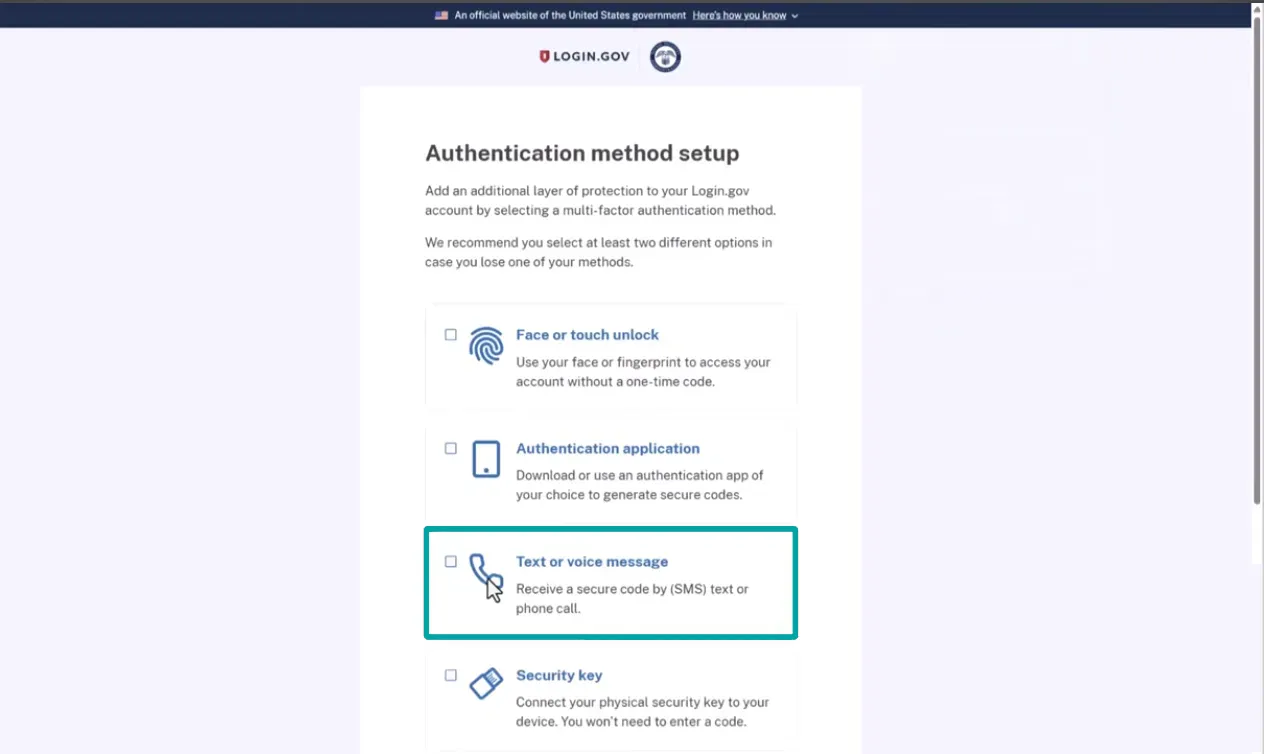Click text Connect your physical security key
Viewport: 1264px width, 754px height.
[642, 711]
